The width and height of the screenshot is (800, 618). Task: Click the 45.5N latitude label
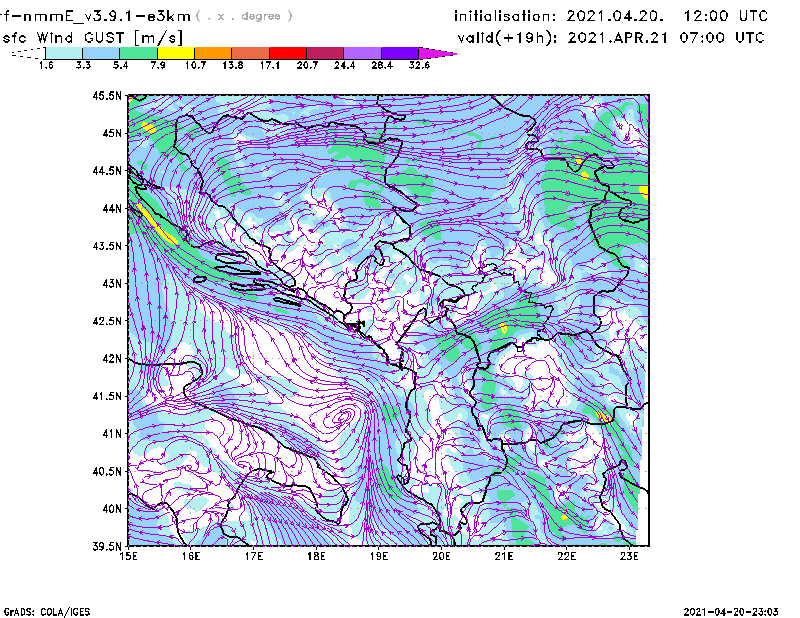pos(107,95)
